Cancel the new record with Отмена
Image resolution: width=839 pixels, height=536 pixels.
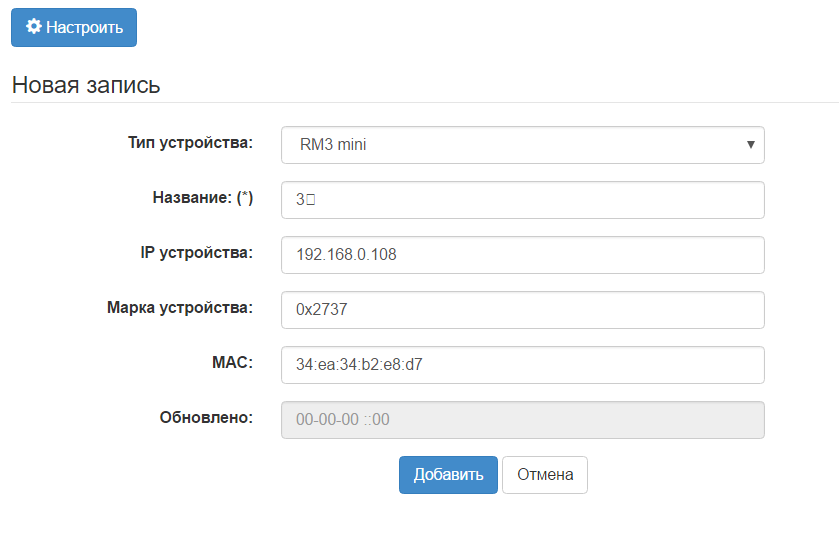coord(545,475)
